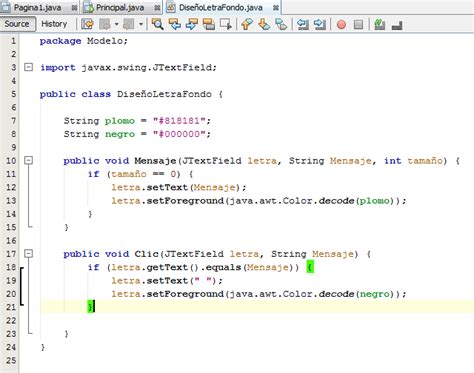The height and width of the screenshot is (373, 474).
Task: Open the Back history dropdown arrow
Action: point(116,24)
